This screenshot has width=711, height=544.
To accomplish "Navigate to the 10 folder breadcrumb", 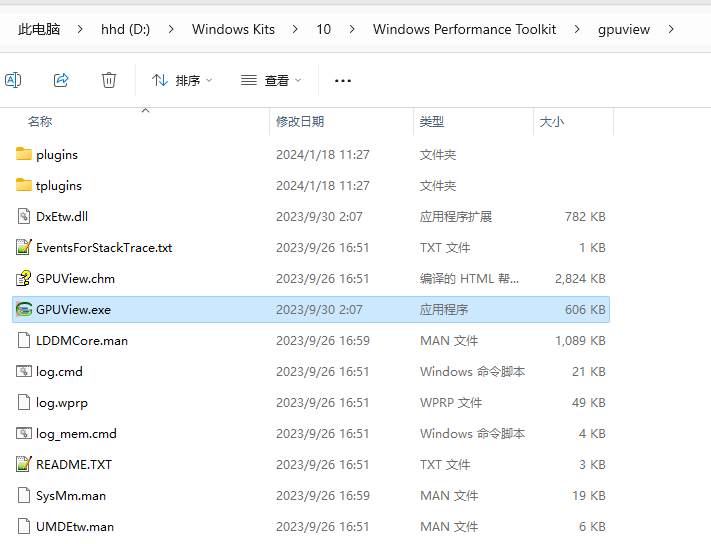I will pos(323,29).
